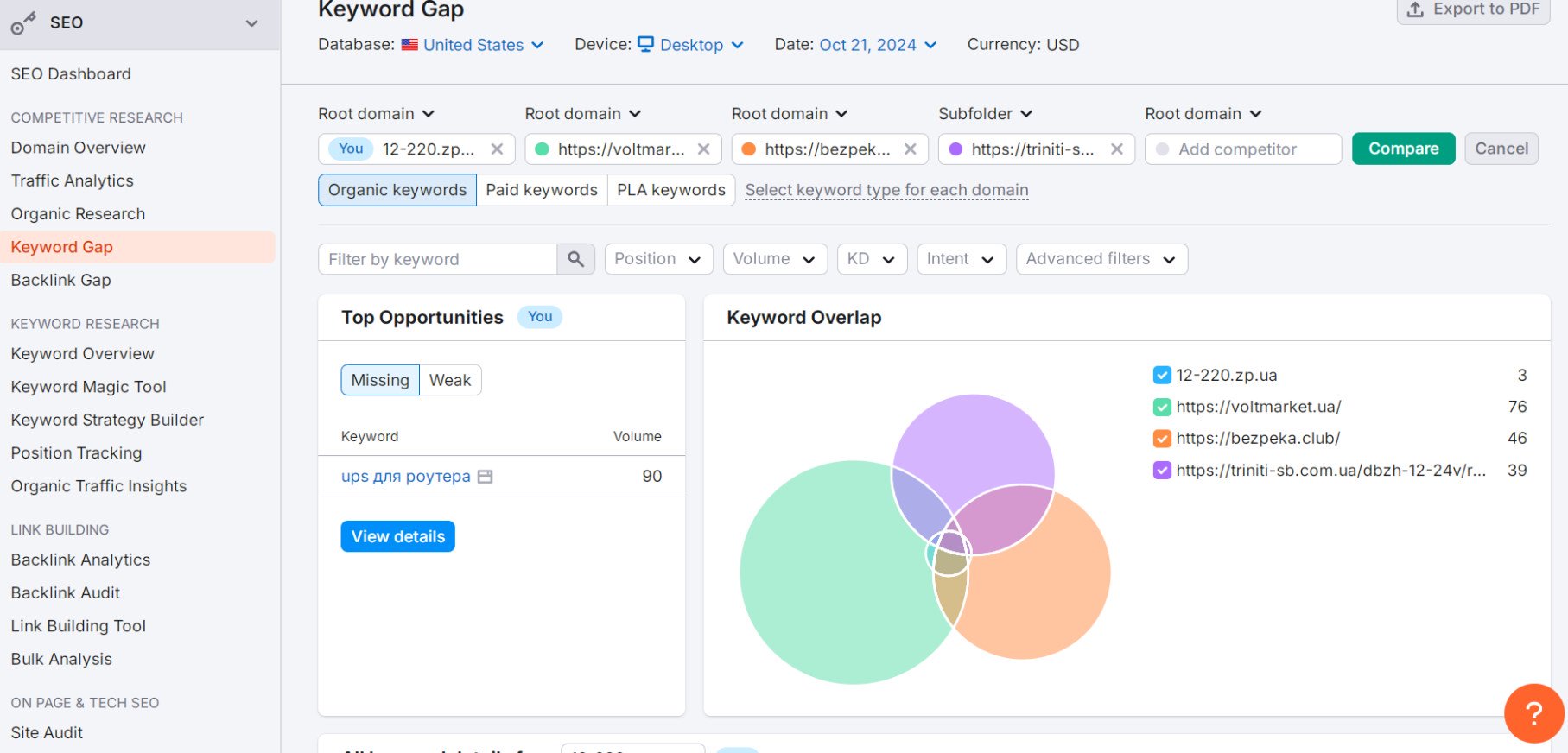Open SEO Dashboard
1568x753 pixels.
[71, 74]
